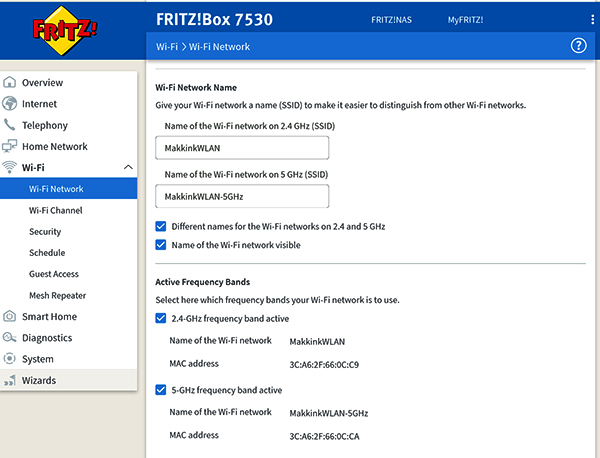The width and height of the screenshot is (600, 458).
Task: Open the three-dot options menu
Action: coord(592,20)
